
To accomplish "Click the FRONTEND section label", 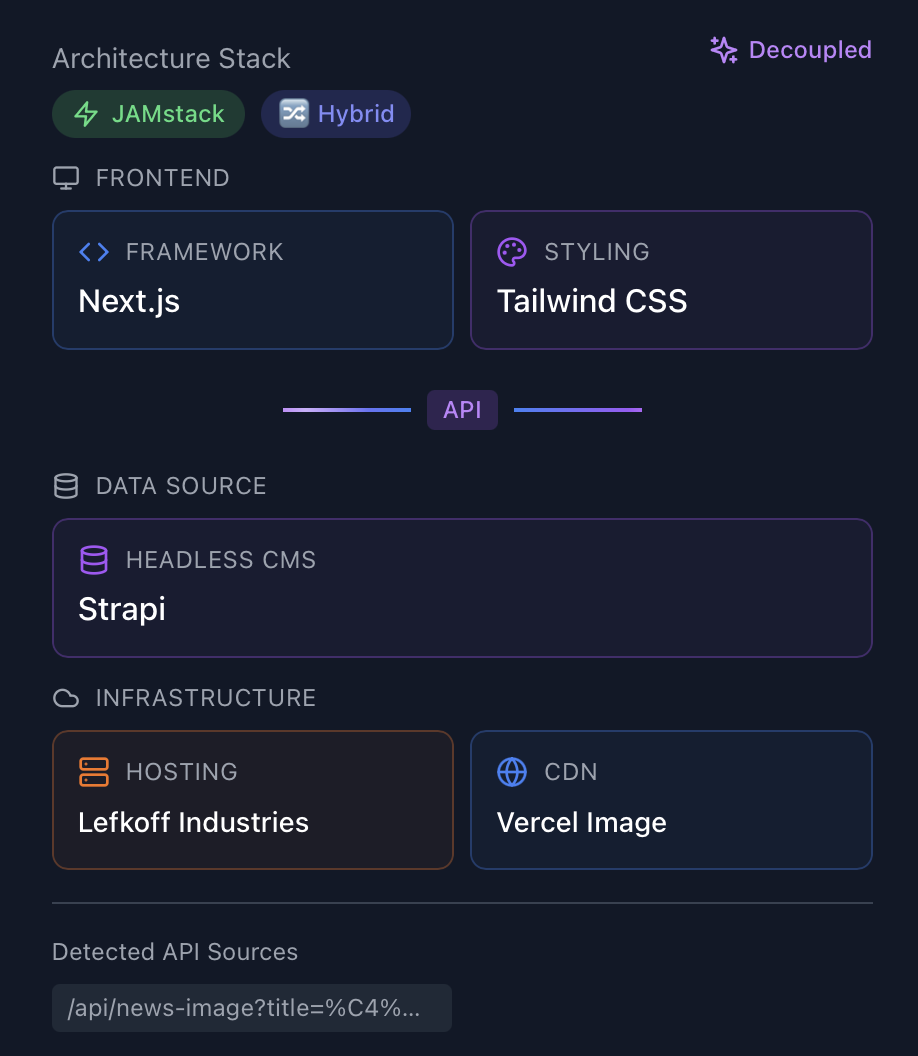I will [163, 178].
